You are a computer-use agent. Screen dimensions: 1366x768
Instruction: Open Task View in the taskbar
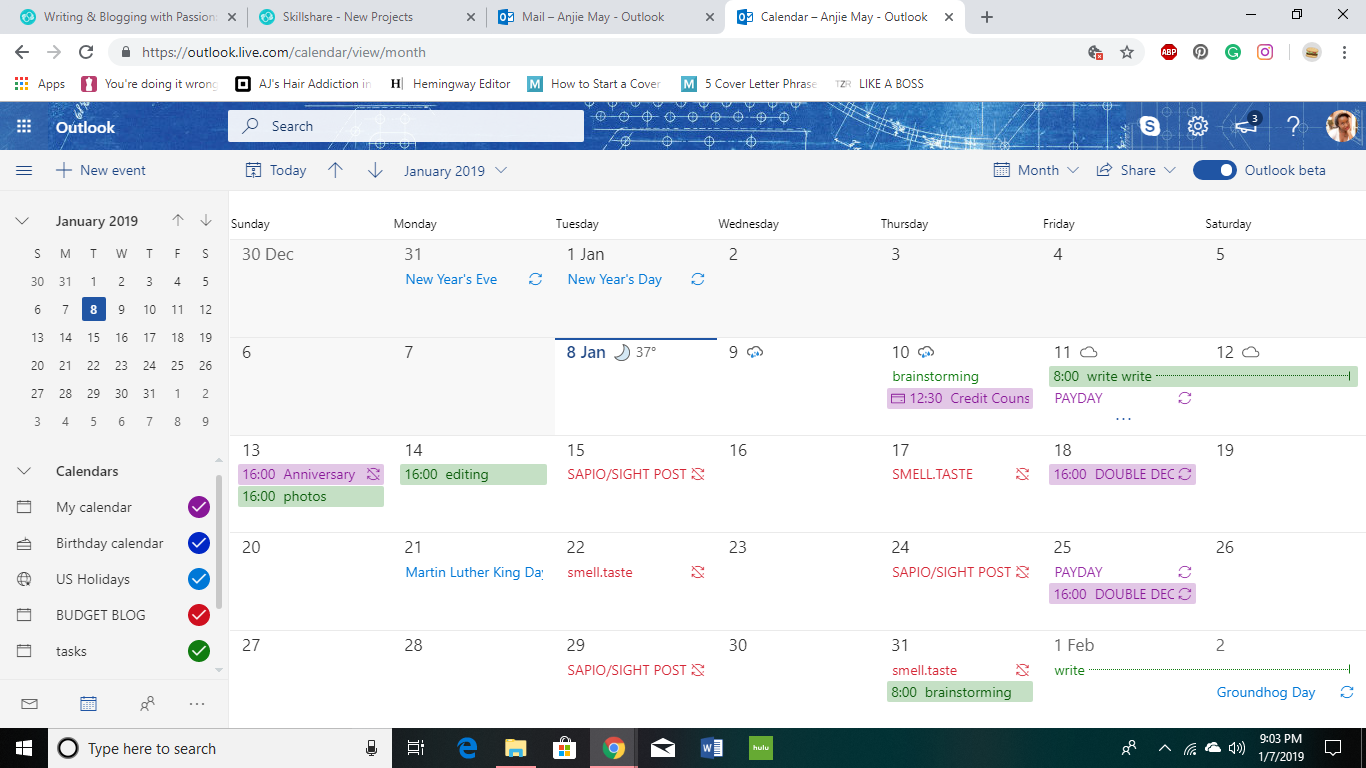[416, 748]
